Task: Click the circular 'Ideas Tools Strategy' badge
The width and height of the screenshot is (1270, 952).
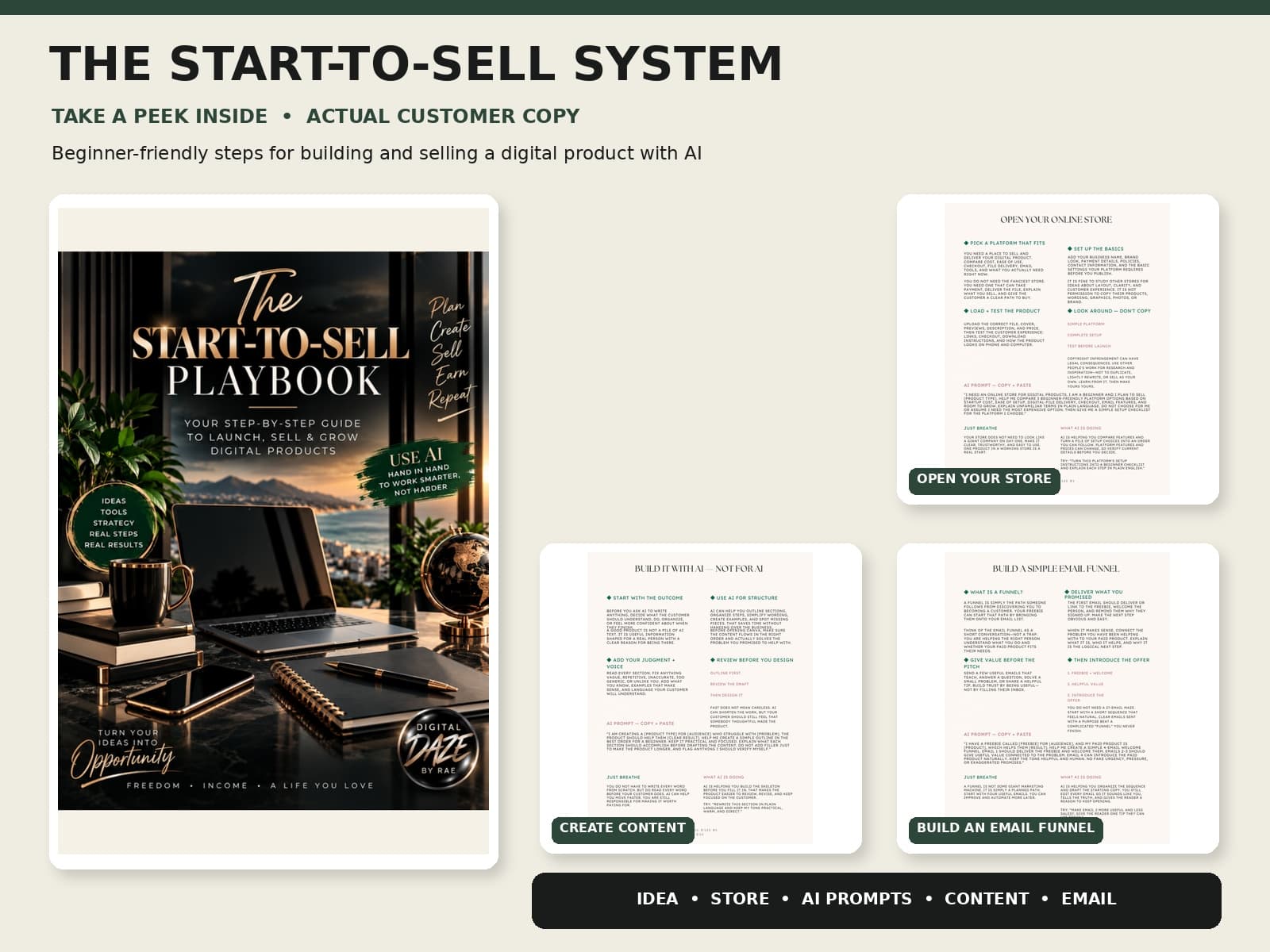Action: tap(114, 523)
